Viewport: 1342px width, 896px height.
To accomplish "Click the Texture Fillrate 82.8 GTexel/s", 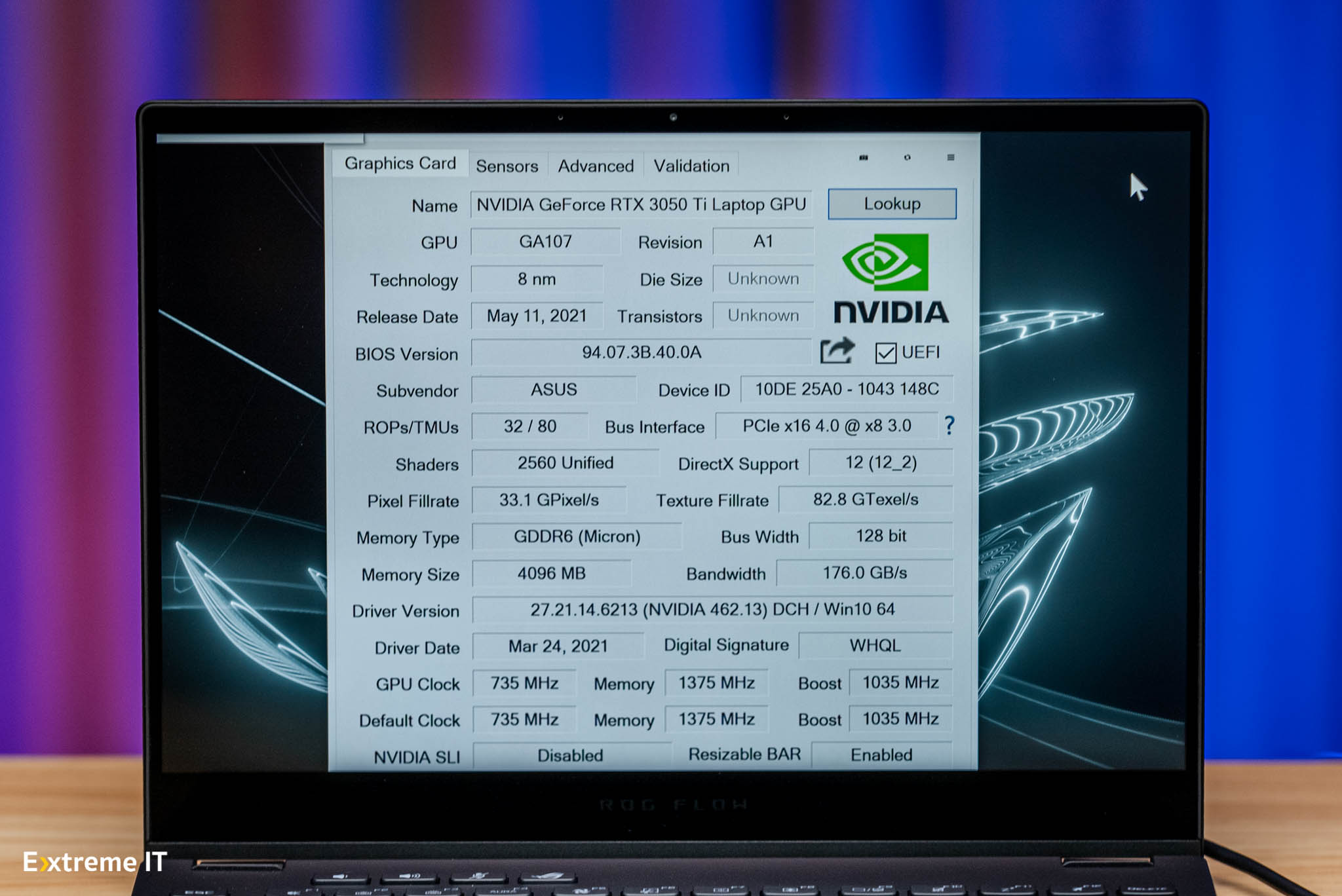I will click(866, 499).
